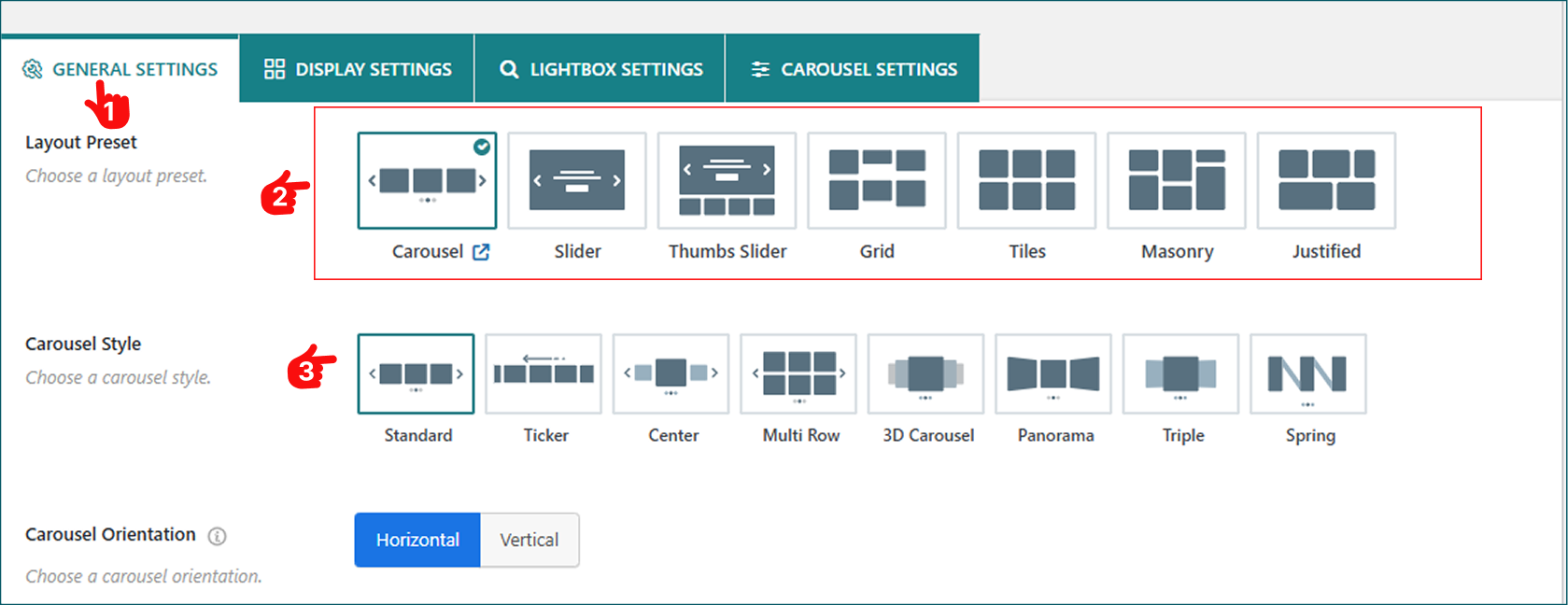Open the Carousel external demo link icon
The height and width of the screenshot is (605, 1568).
pyautogui.click(x=481, y=252)
